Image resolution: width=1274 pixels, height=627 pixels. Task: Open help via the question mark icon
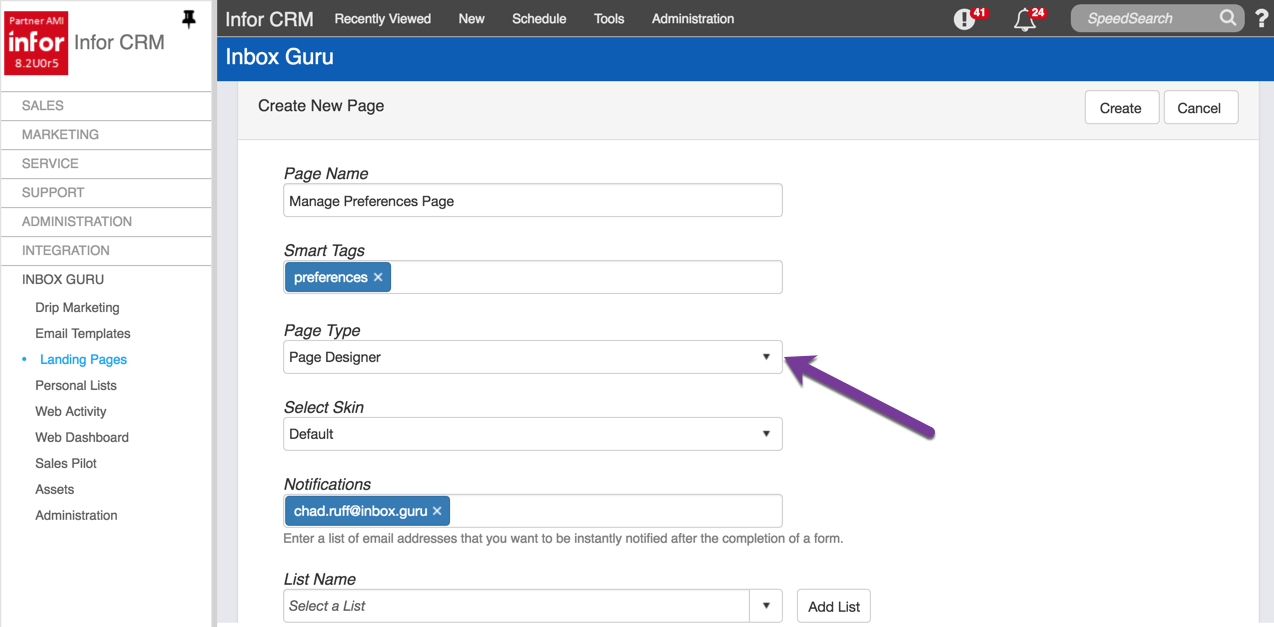pyautogui.click(x=1261, y=18)
